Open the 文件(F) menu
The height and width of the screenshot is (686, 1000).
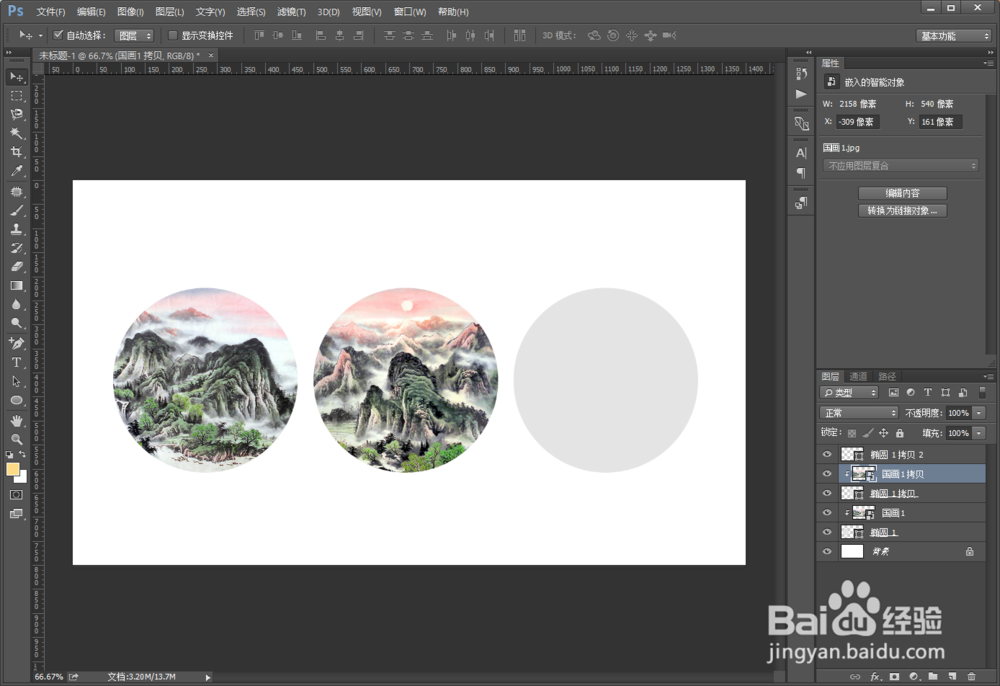(x=50, y=12)
